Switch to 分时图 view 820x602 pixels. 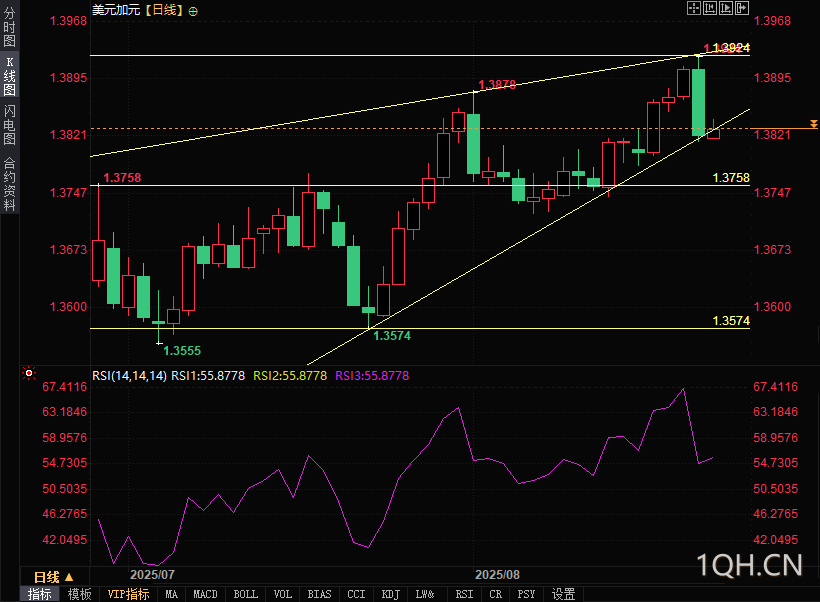pyautogui.click(x=9, y=28)
